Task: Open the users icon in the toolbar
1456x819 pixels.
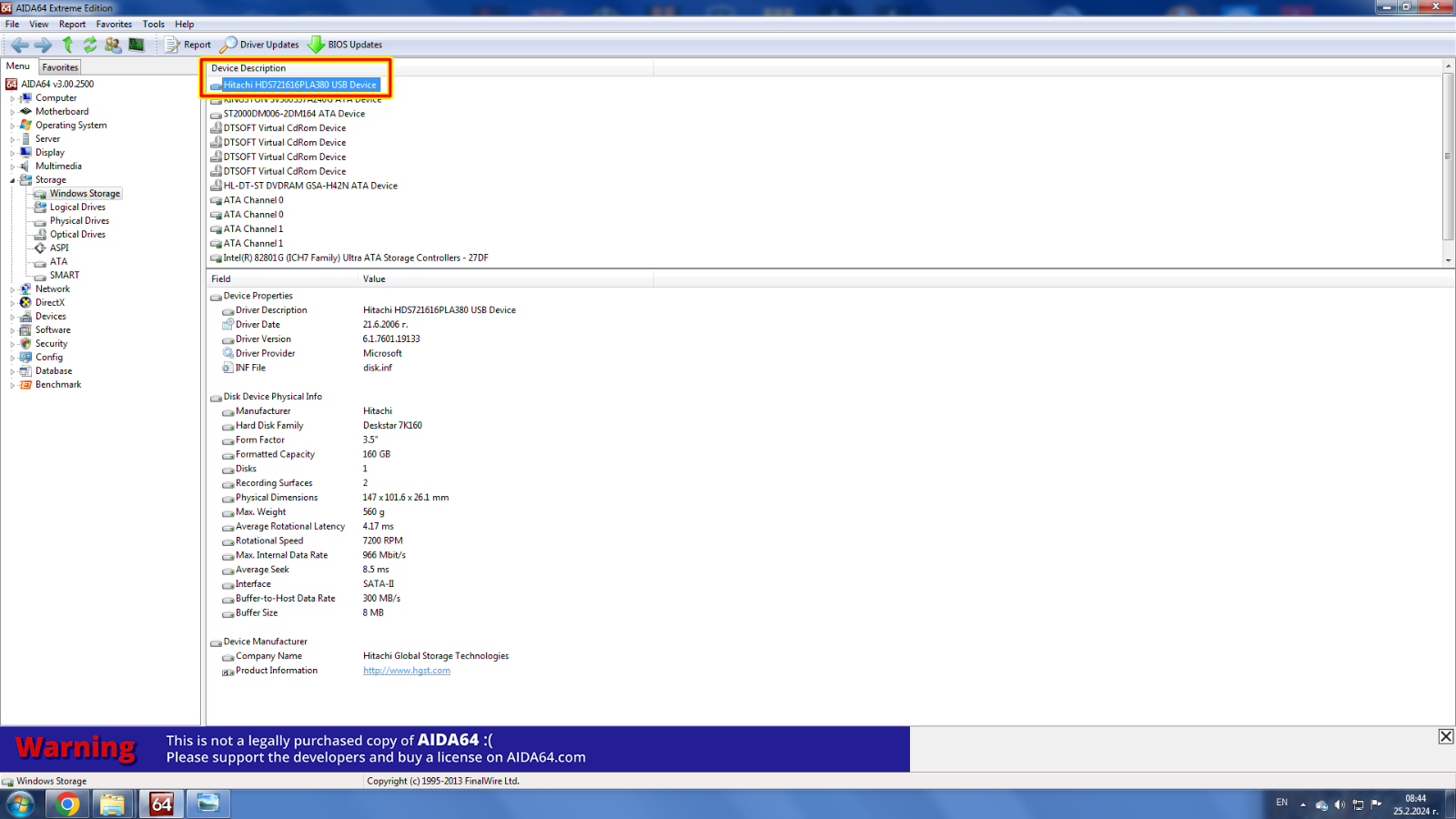Action: pyautogui.click(x=113, y=45)
